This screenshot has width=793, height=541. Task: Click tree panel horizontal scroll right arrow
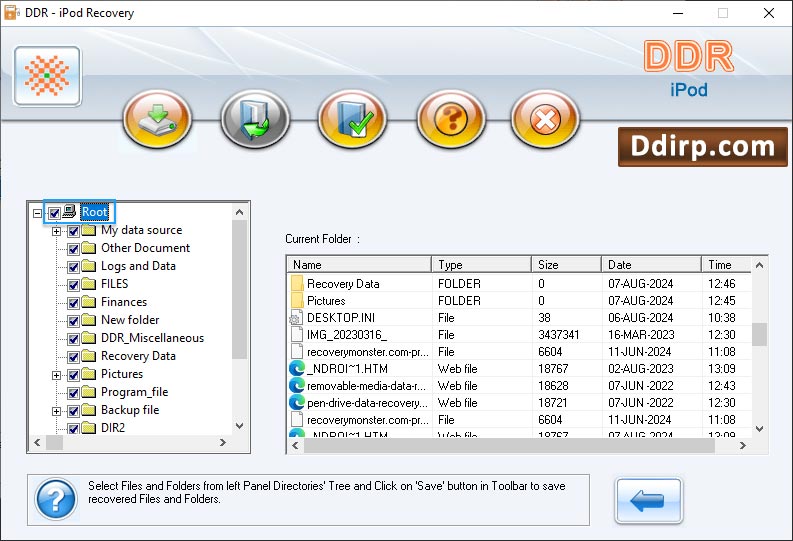223,442
